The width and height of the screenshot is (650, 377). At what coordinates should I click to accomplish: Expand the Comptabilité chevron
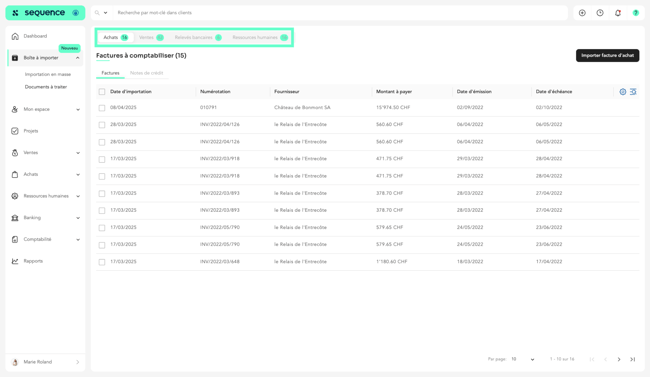pyautogui.click(x=78, y=240)
